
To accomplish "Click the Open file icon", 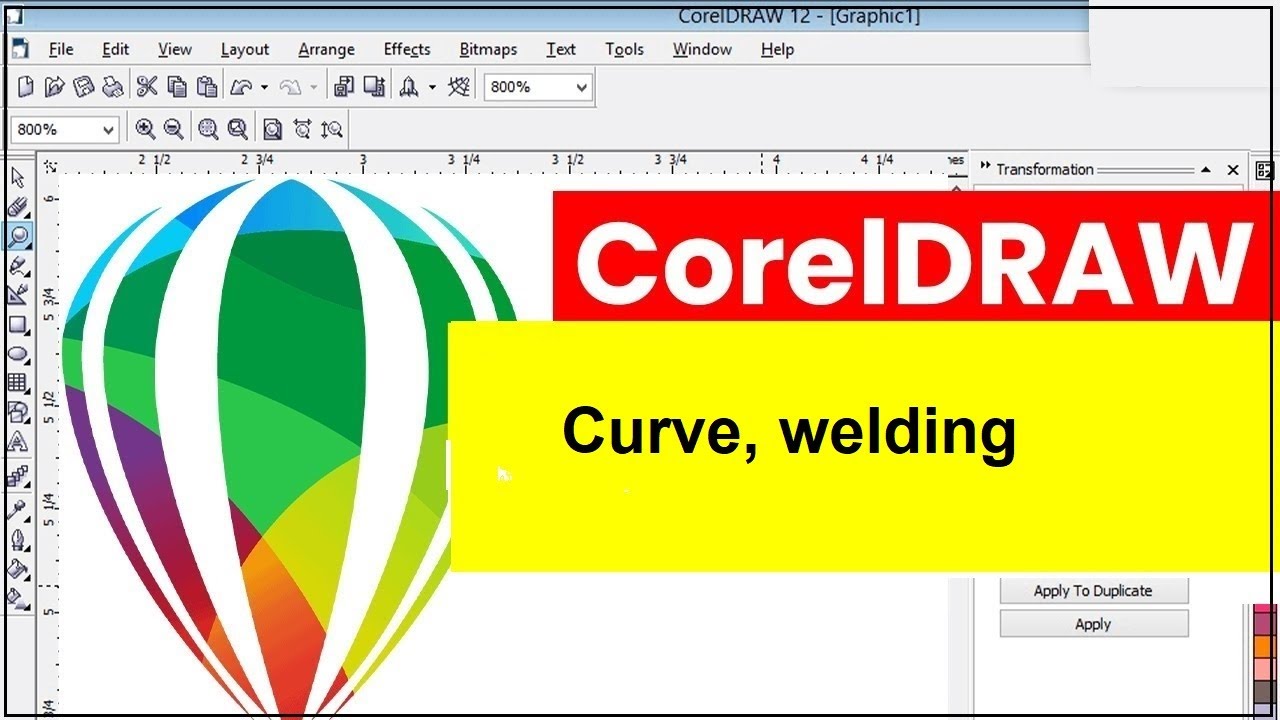I will pos(55,87).
